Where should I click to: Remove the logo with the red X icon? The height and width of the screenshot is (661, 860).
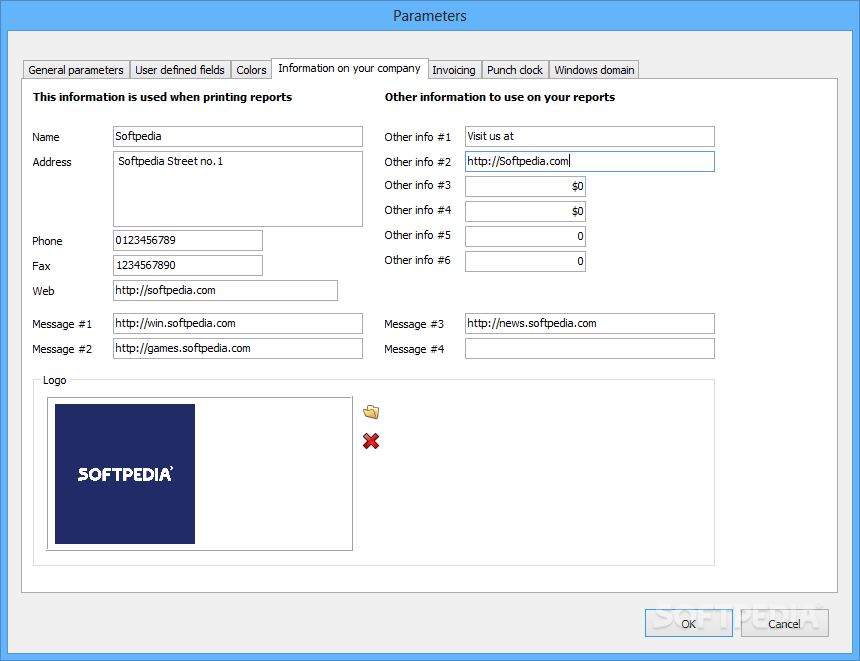pos(371,441)
